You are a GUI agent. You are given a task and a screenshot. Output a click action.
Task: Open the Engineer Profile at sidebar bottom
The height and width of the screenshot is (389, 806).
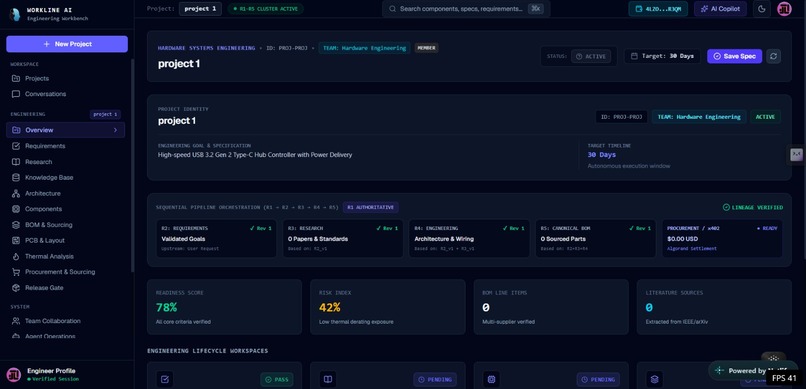[x=67, y=375]
